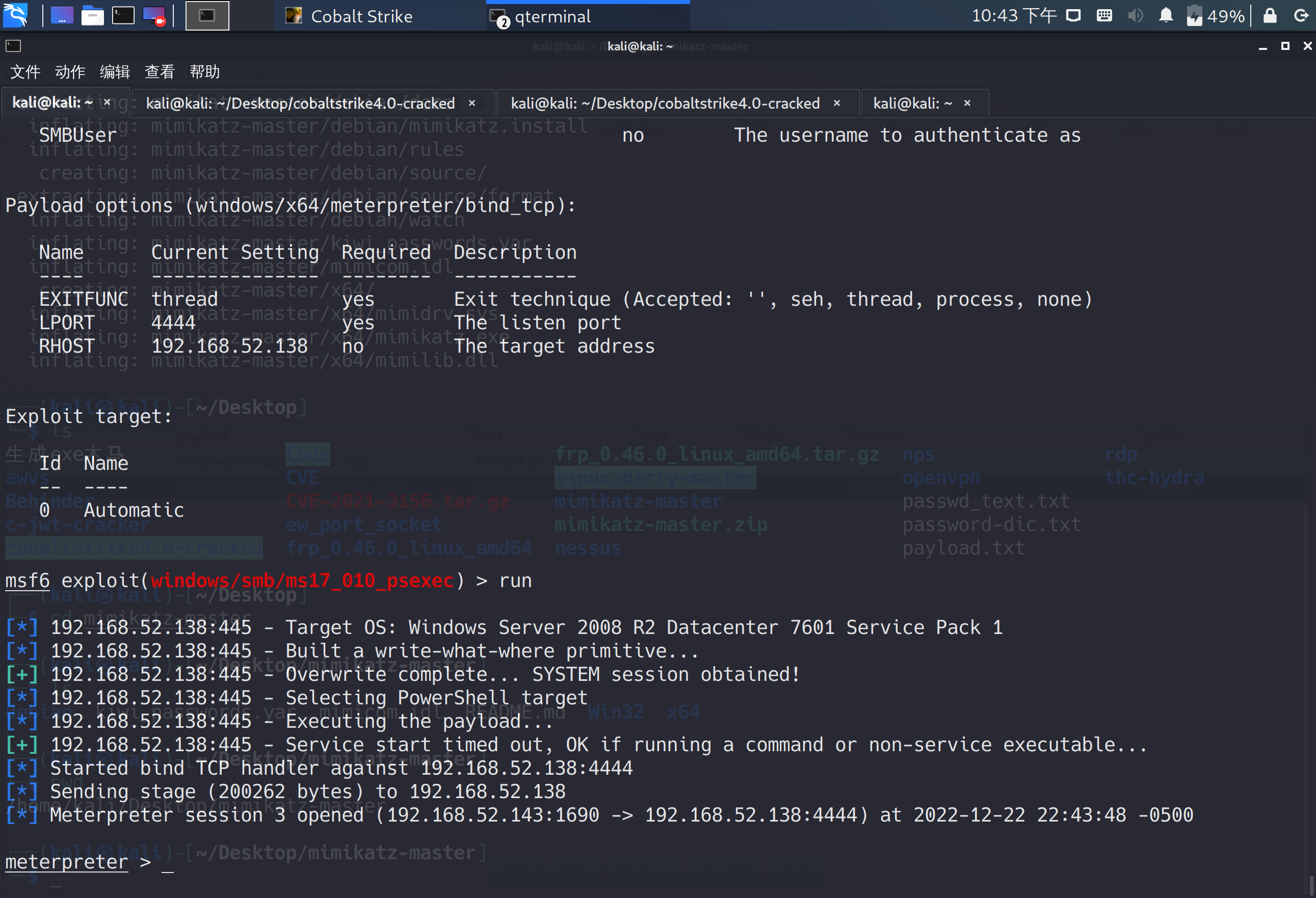Click the show desktop panel icon
1316x898 pixels.
[x=62, y=16]
